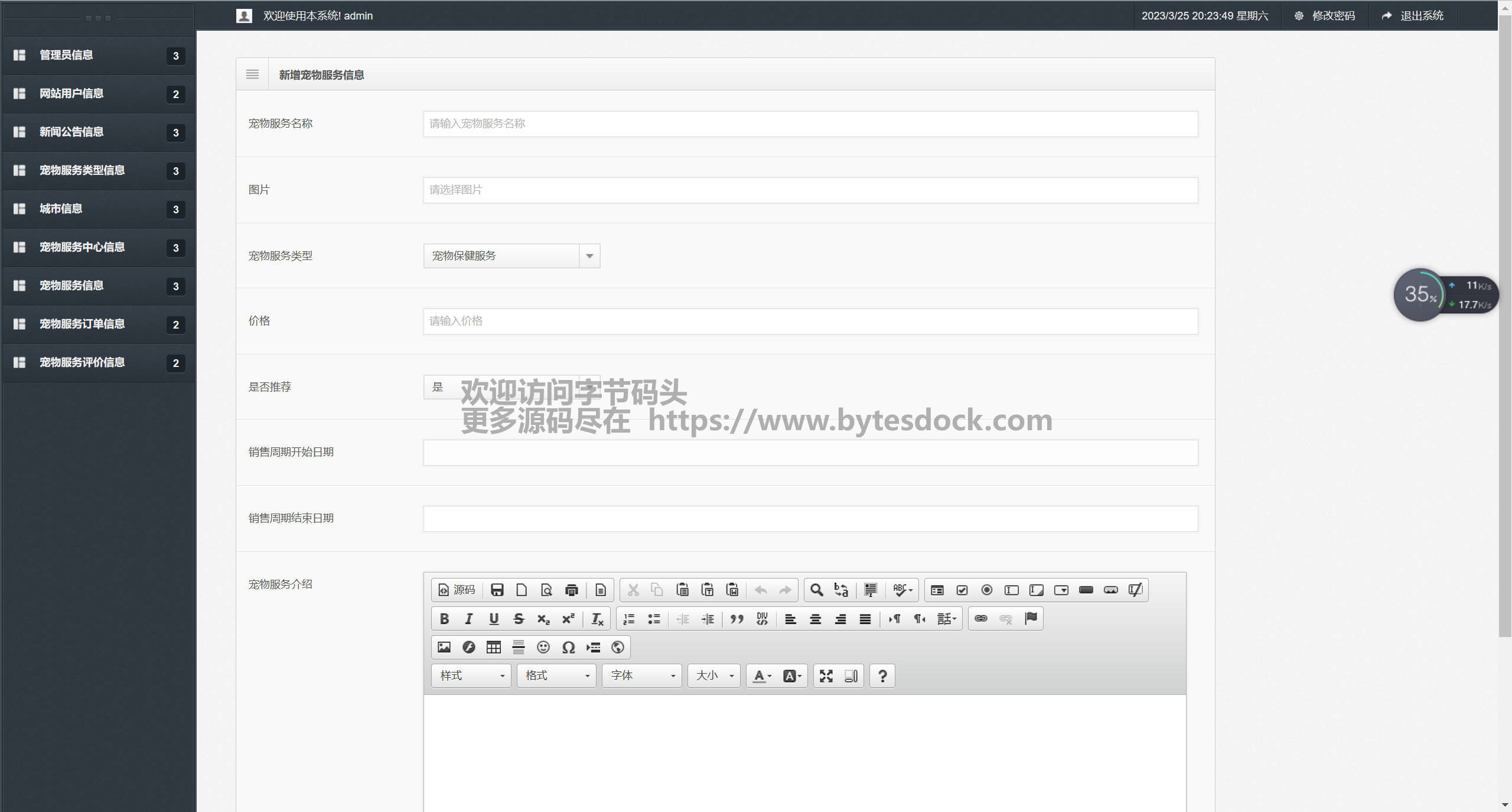The height and width of the screenshot is (812, 1512).
Task: Click the 修改密码 link
Action: pyautogui.click(x=1333, y=16)
